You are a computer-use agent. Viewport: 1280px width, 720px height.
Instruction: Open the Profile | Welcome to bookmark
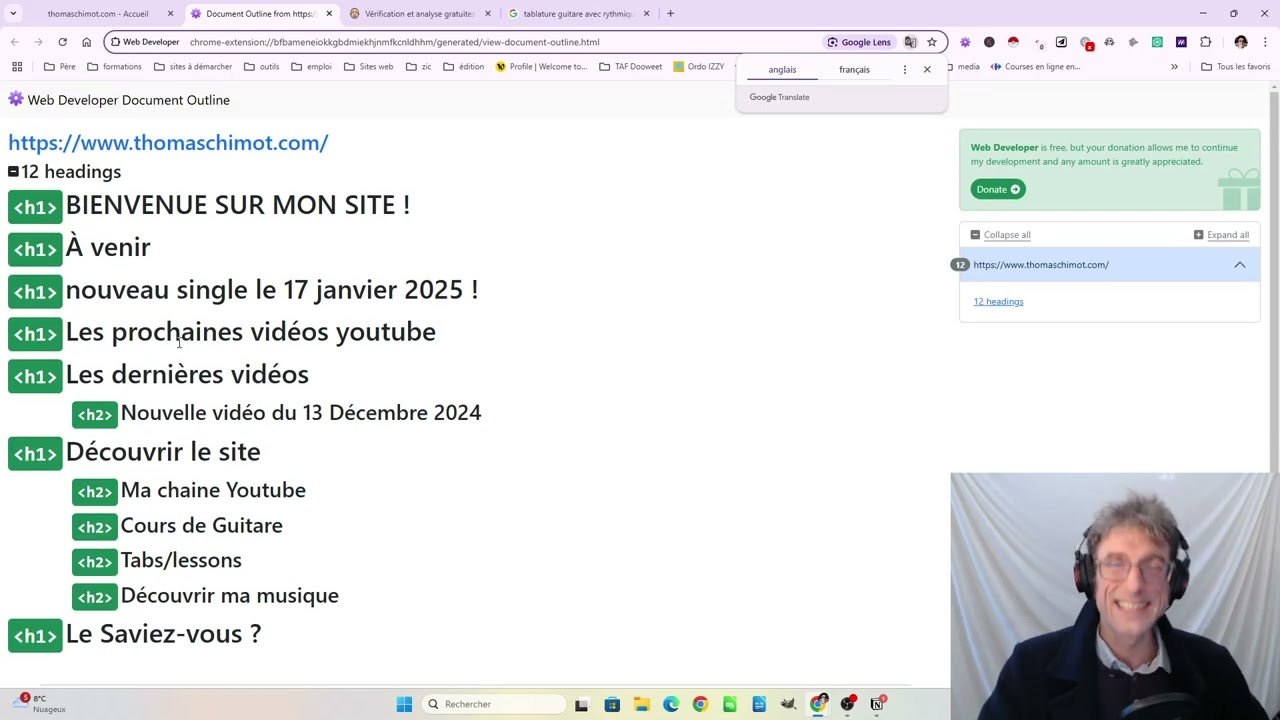point(542,67)
